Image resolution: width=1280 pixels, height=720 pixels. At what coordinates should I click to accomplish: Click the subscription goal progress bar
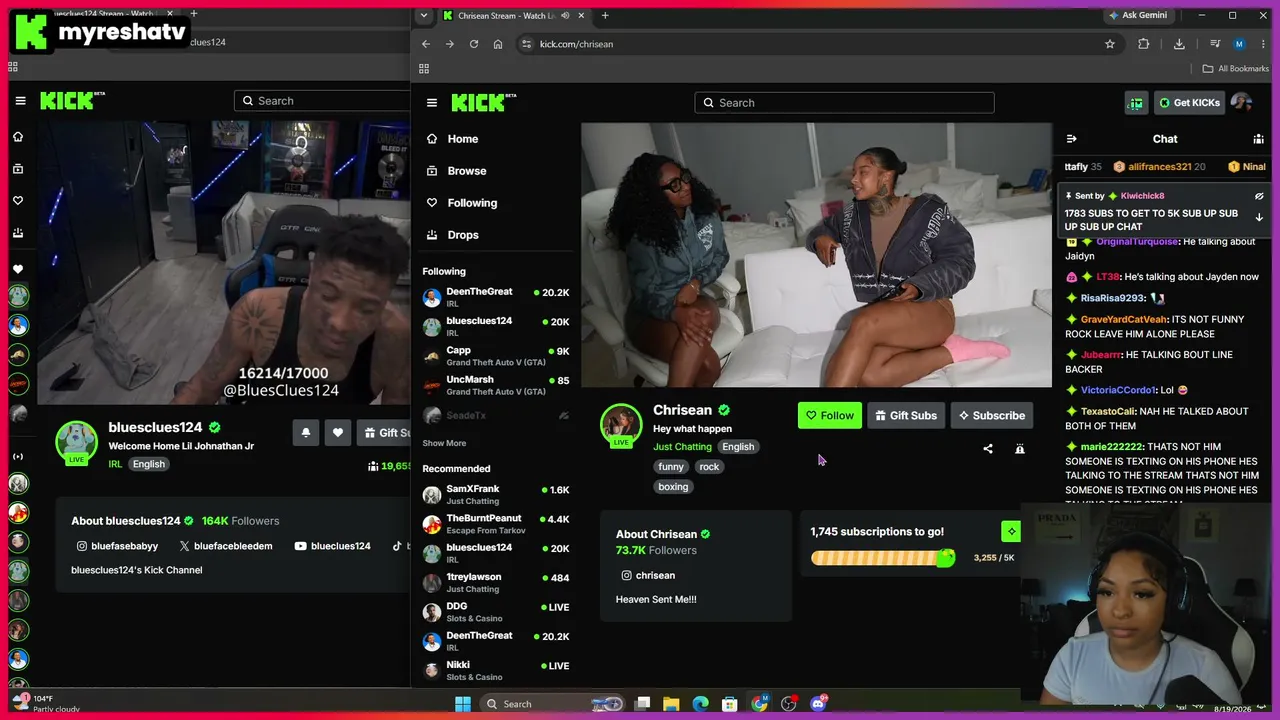tap(883, 558)
